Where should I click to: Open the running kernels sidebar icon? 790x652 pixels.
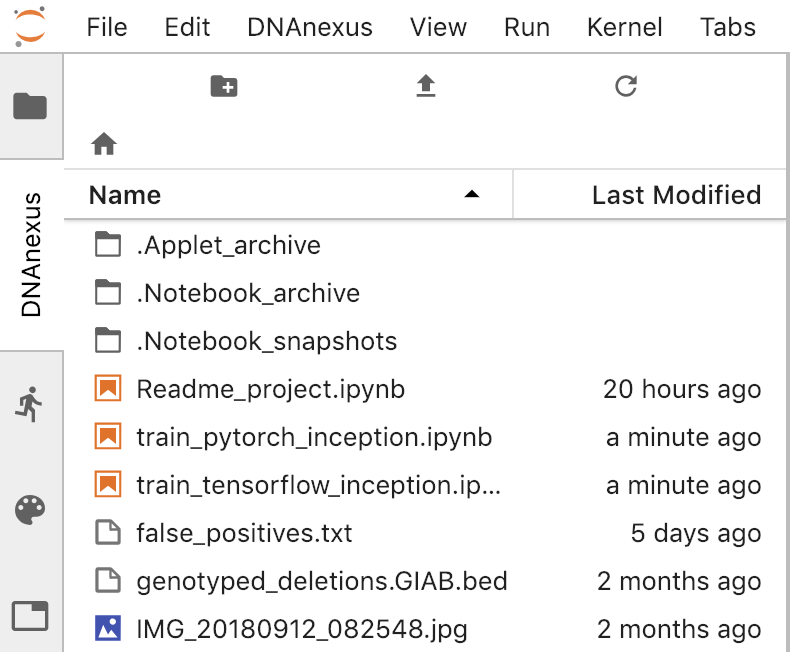(x=31, y=404)
